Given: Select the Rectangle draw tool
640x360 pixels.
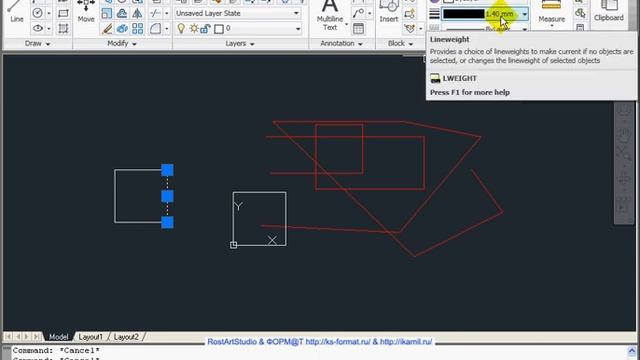Looking at the screenshot, I should 63,13.
